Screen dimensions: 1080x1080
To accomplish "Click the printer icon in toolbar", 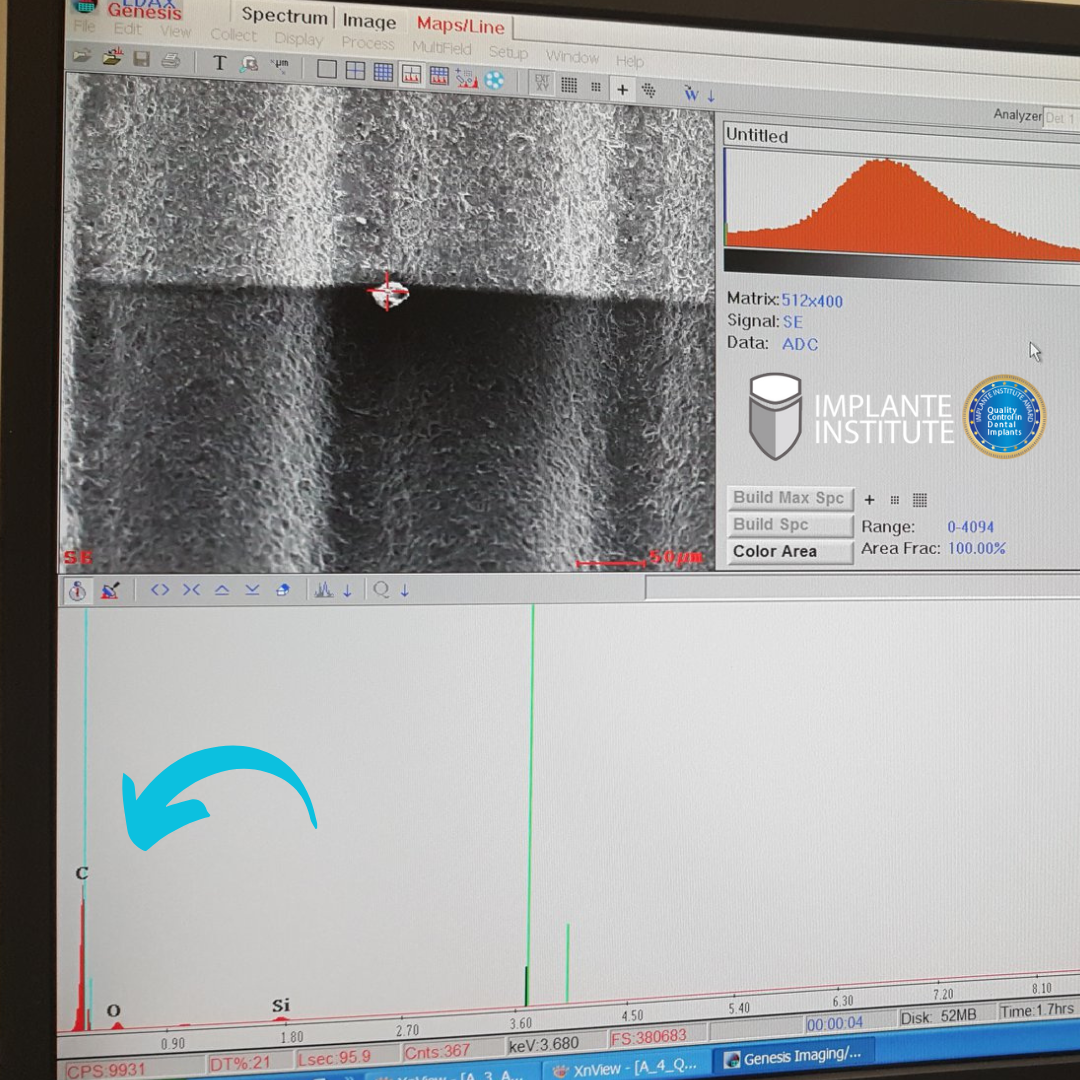I will click(x=171, y=61).
